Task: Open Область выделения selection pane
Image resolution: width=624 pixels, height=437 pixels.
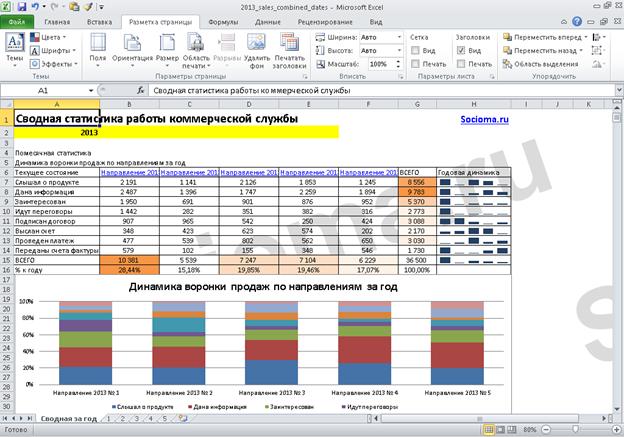Action: [x=540, y=64]
